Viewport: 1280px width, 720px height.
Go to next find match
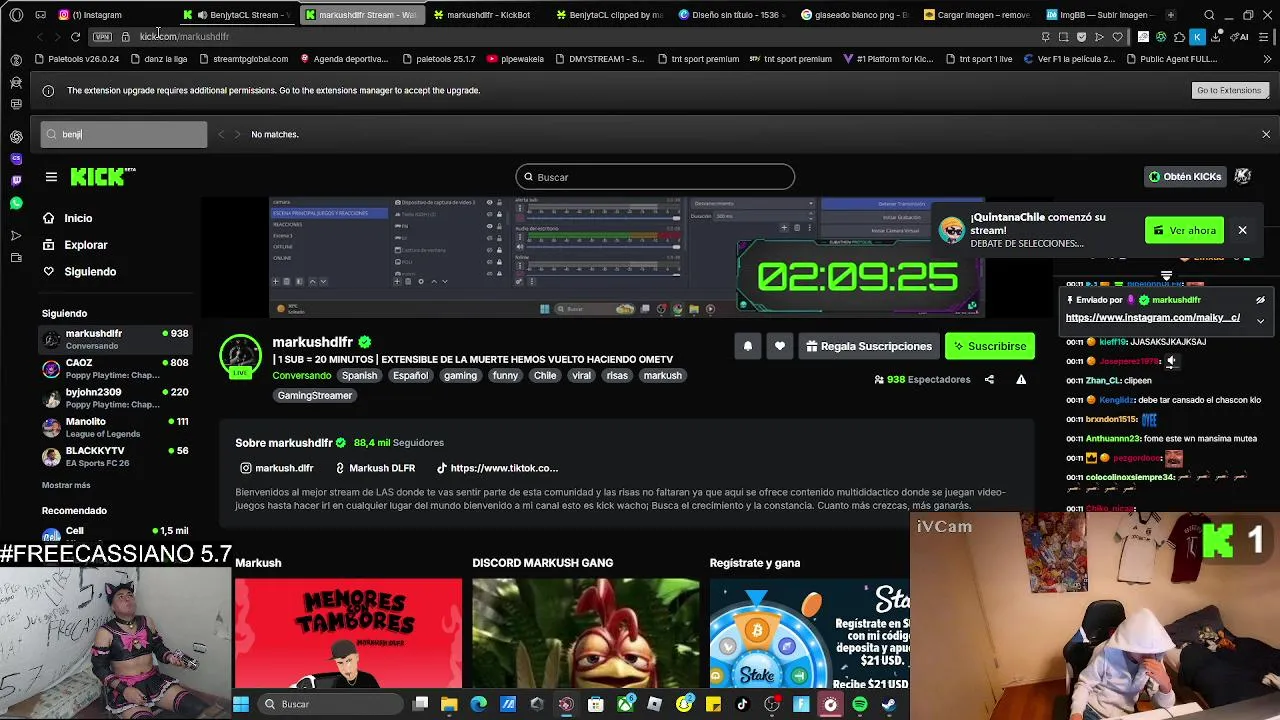(x=237, y=134)
